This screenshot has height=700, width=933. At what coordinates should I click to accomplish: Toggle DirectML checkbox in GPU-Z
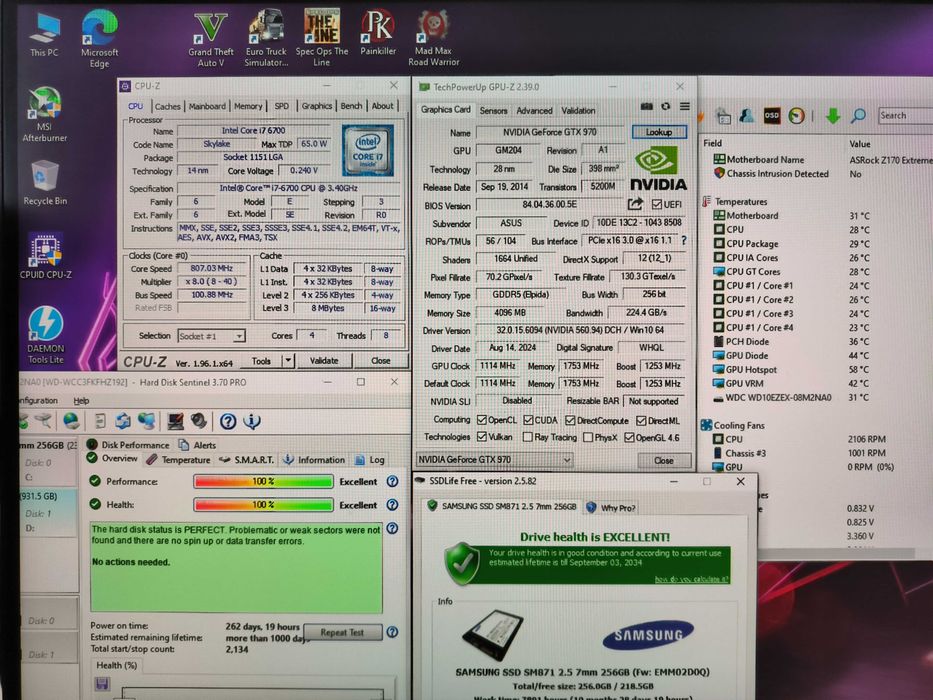[641, 420]
